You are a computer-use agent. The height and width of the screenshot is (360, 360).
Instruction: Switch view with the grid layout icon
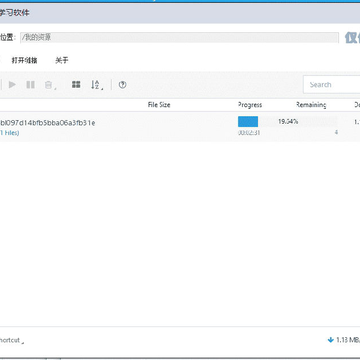pos(76,85)
